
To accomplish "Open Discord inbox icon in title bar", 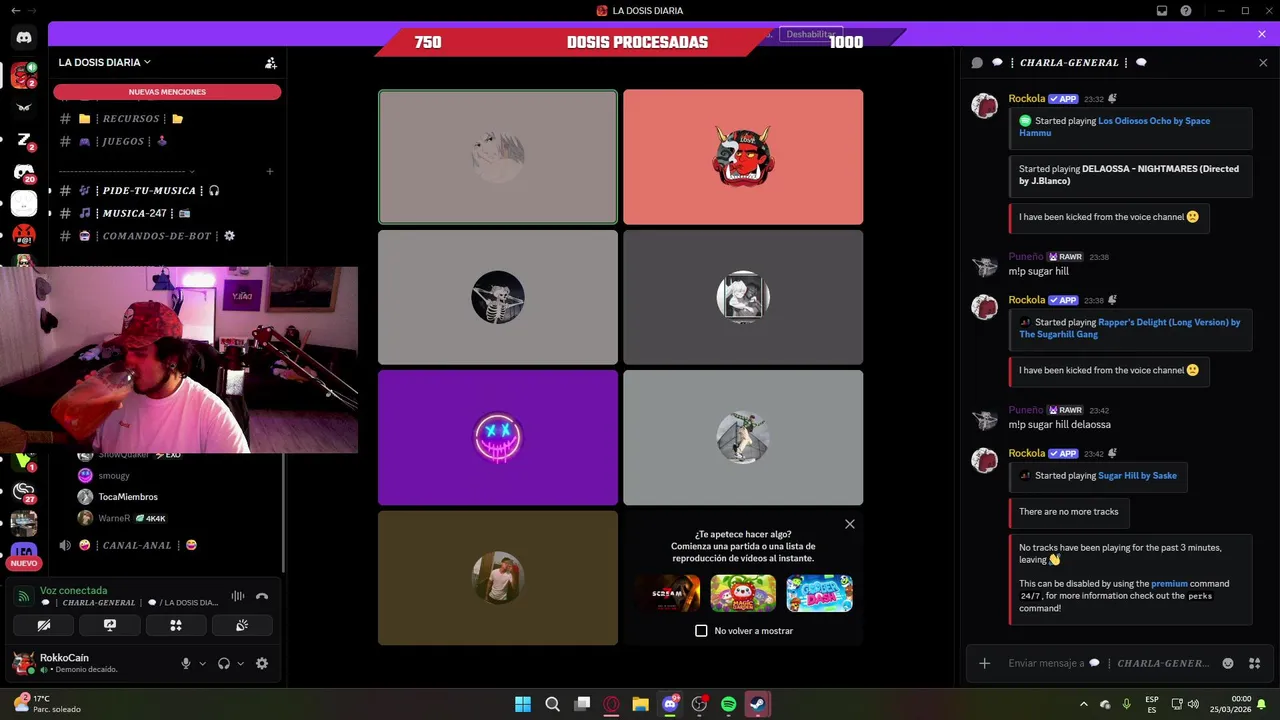I will coord(1162,11).
